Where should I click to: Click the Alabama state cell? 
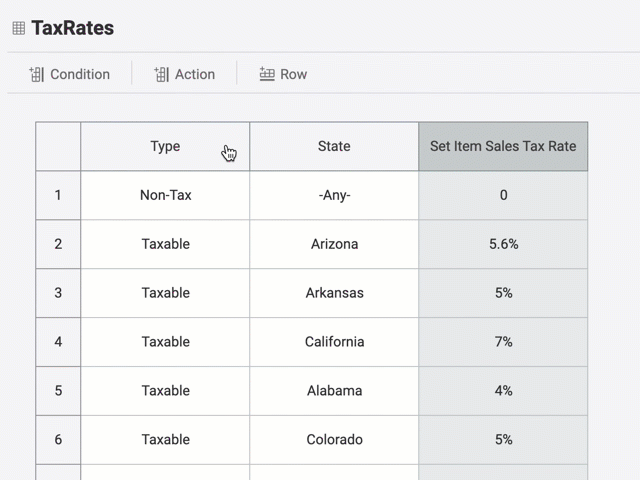334,391
